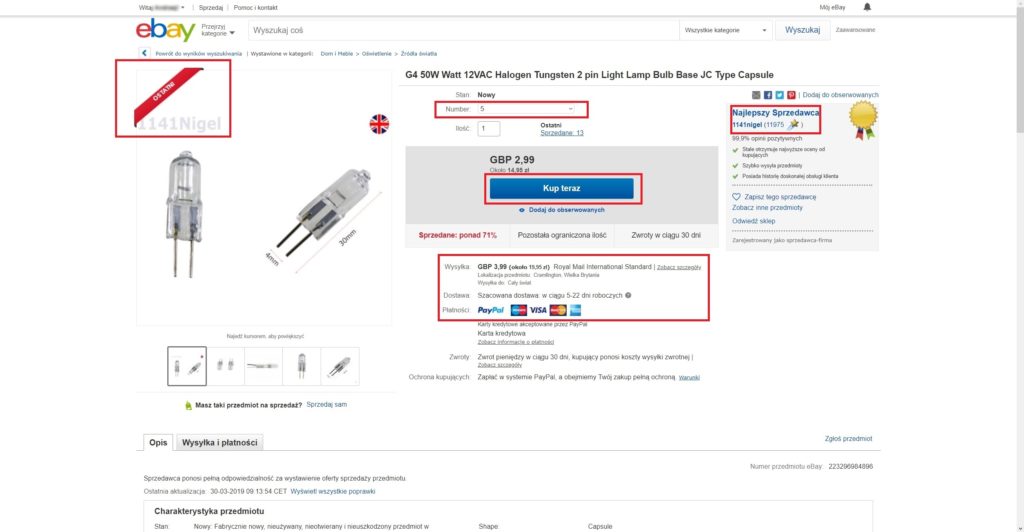The image size is (1024, 532).
Task: Select the Opis tab
Action: click(158, 442)
